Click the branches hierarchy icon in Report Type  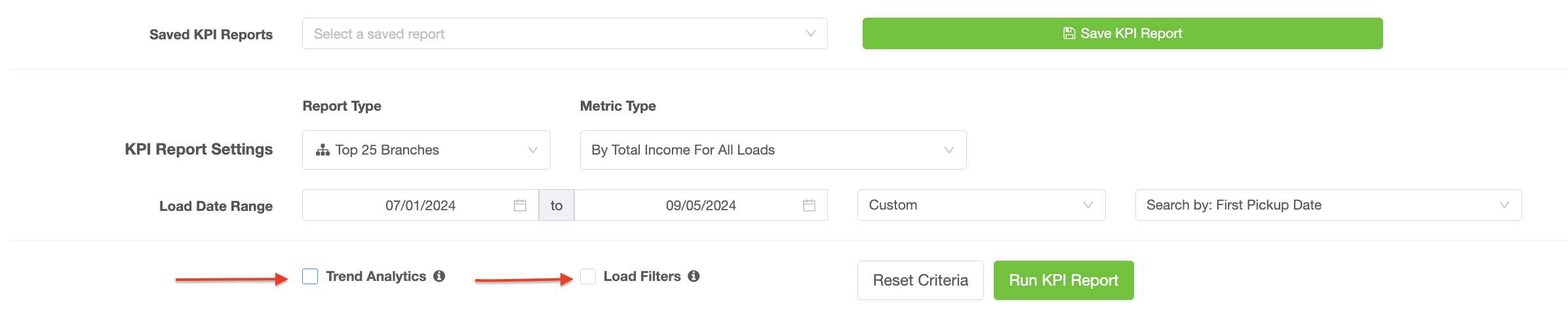tap(323, 150)
